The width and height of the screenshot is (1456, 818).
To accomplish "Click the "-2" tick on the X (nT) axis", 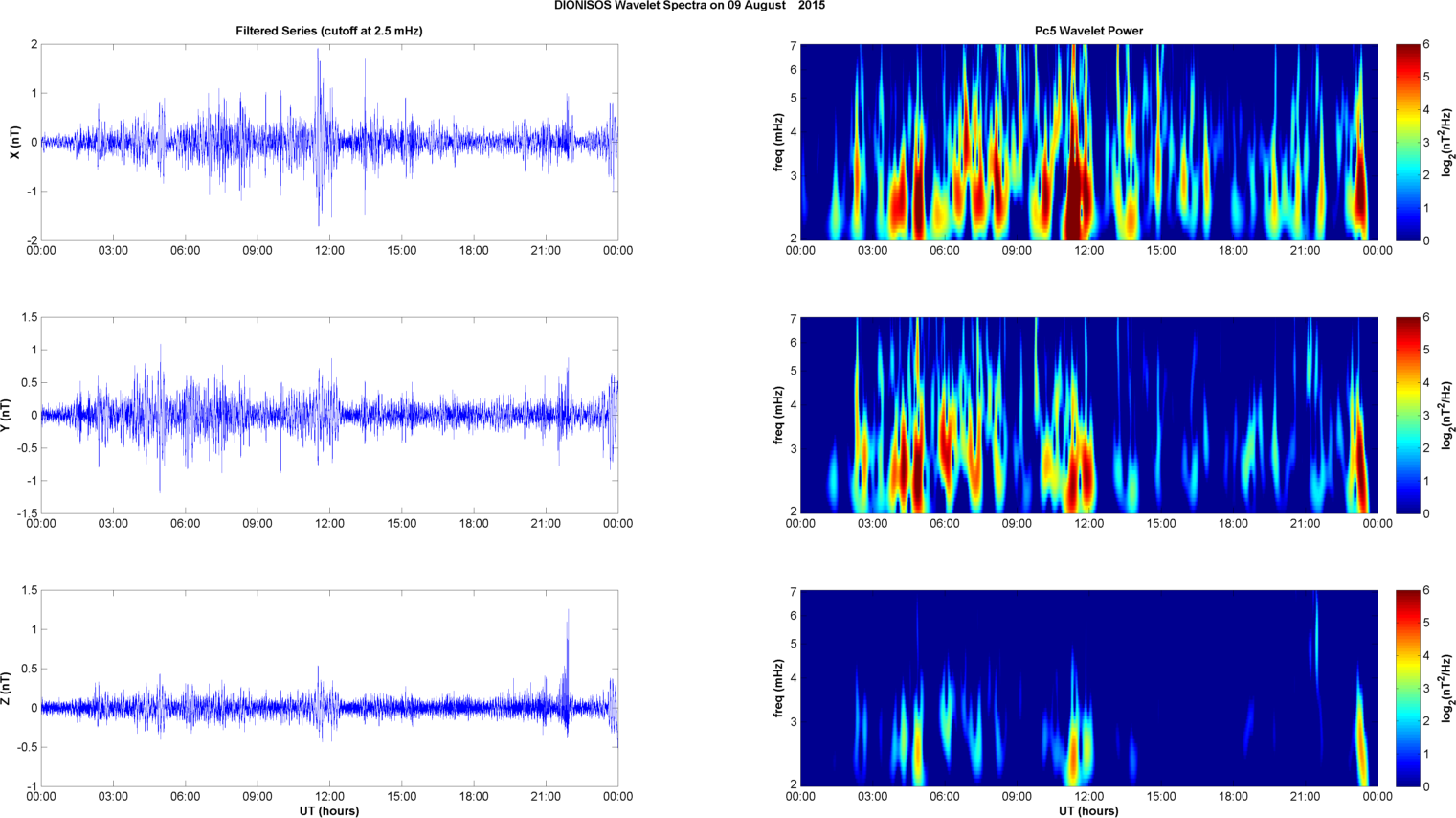I will [32, 240].
